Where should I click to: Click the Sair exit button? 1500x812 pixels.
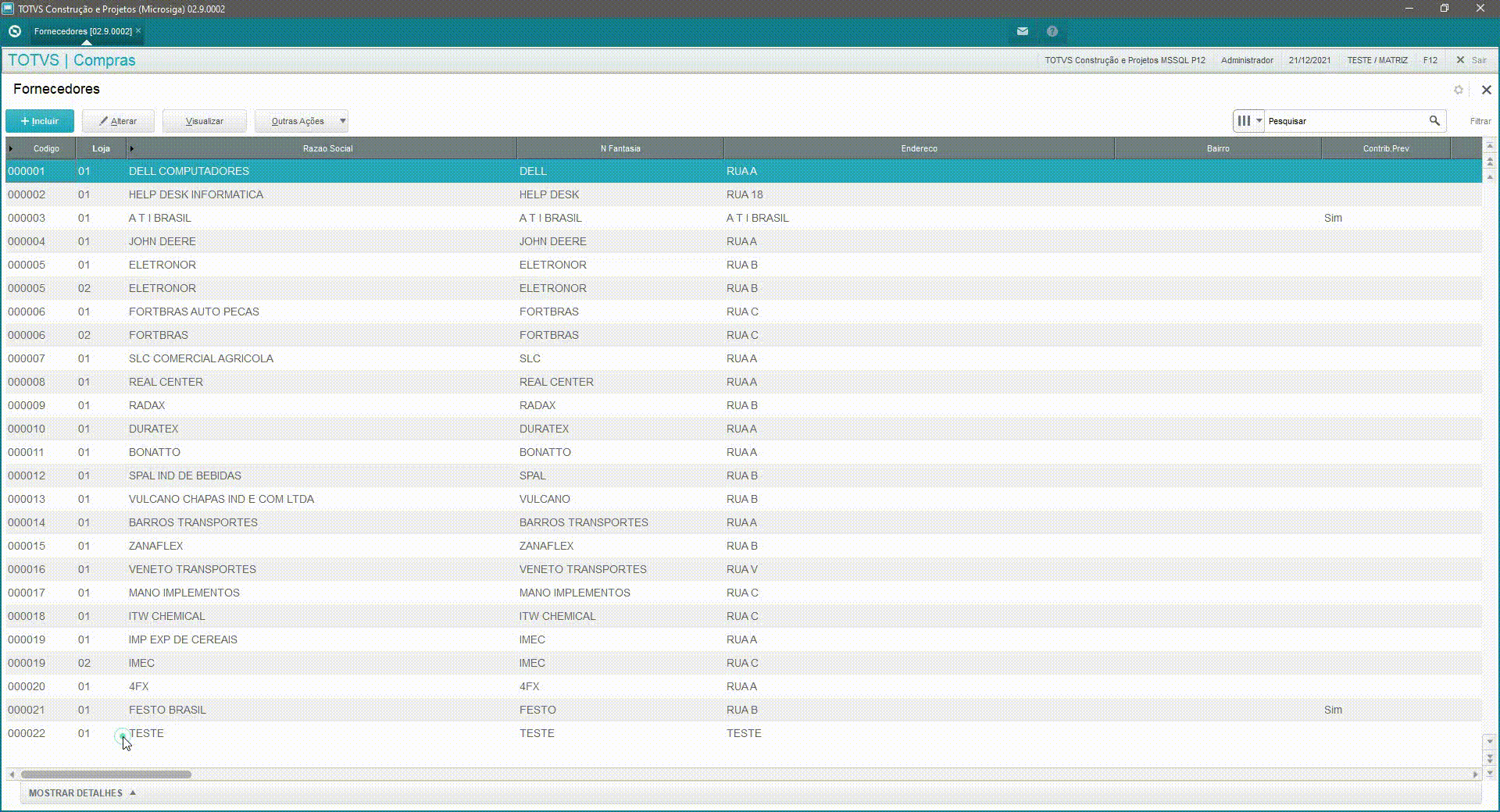[1472, 60]
